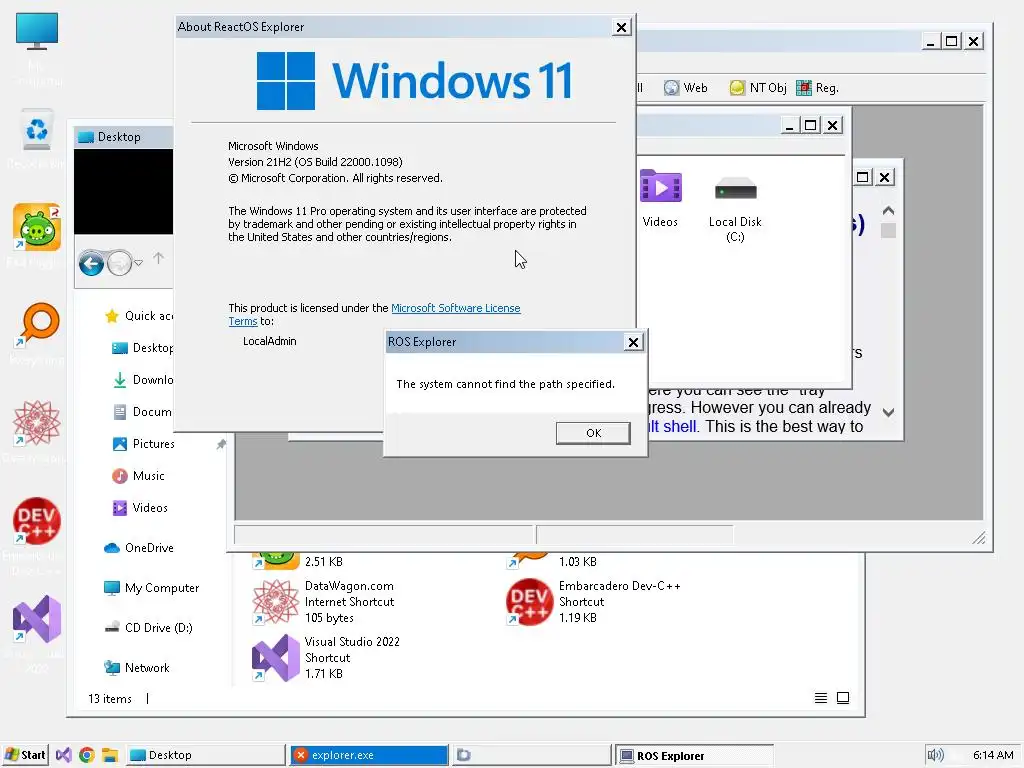Screen dimensions: 1024x768
Task: Open Documents in navigation pane
Action: click(x=142, y=412)
